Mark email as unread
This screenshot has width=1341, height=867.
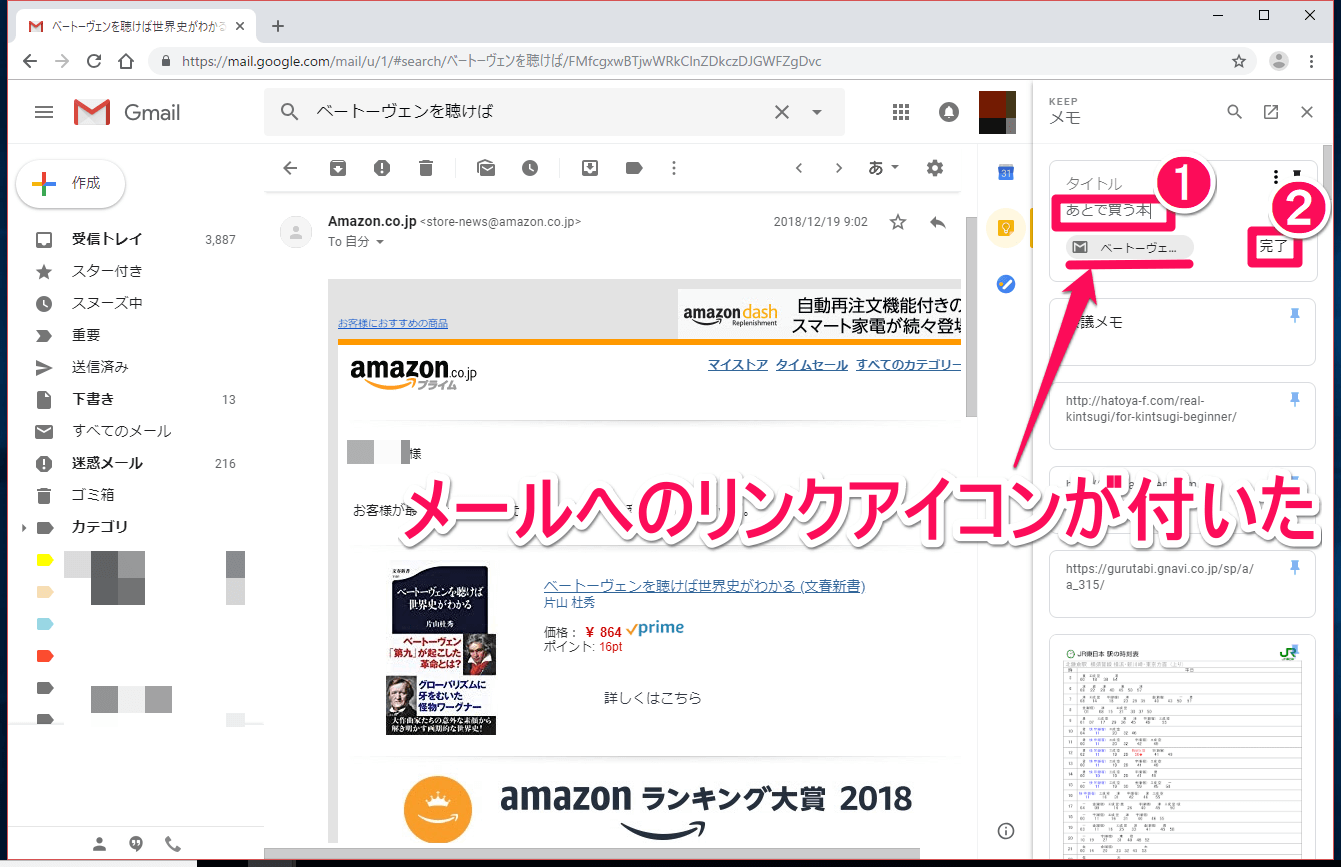tap(486, 168)
